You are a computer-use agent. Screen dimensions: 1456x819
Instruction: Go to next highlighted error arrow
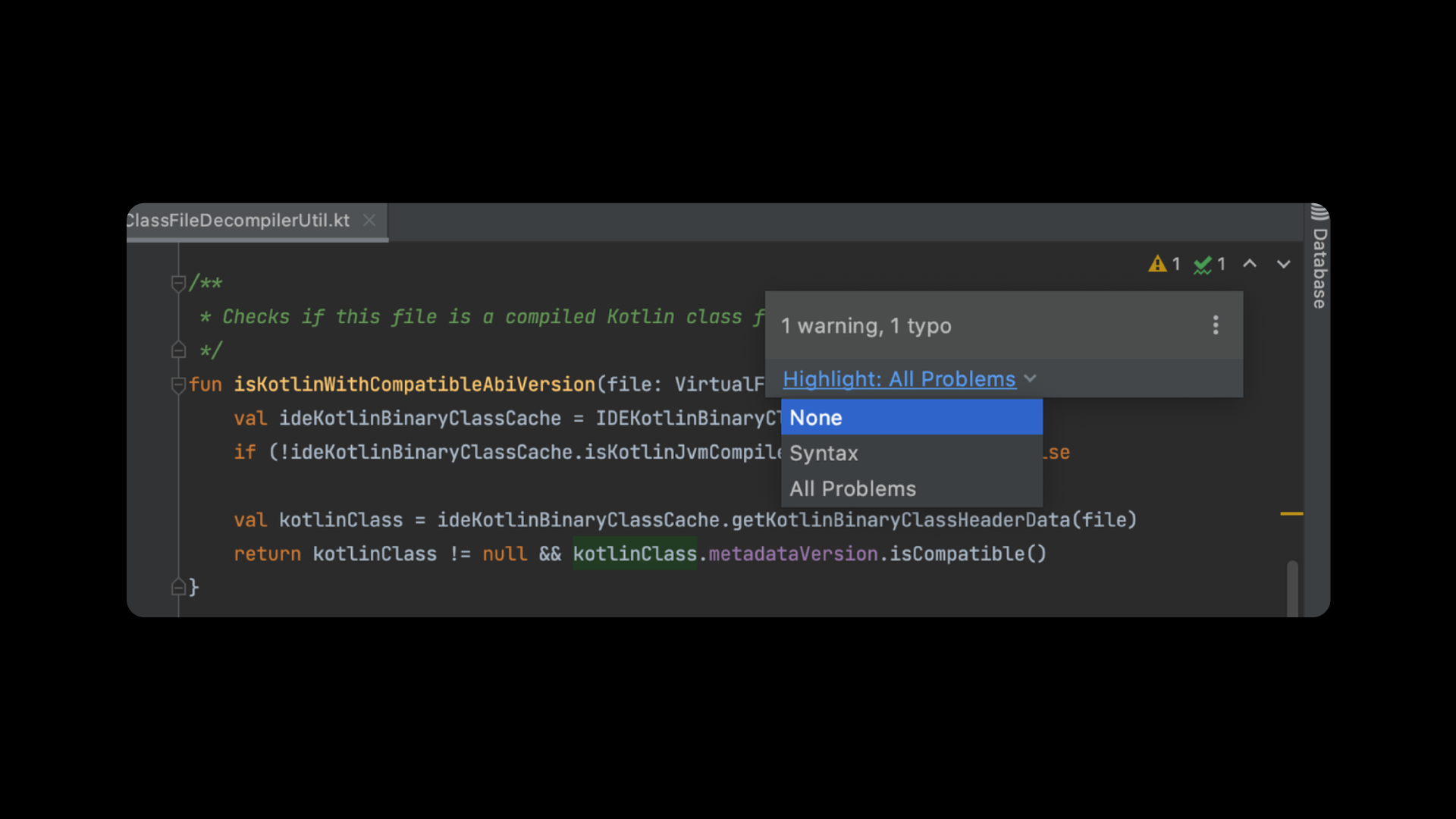tap(1283, 264)
